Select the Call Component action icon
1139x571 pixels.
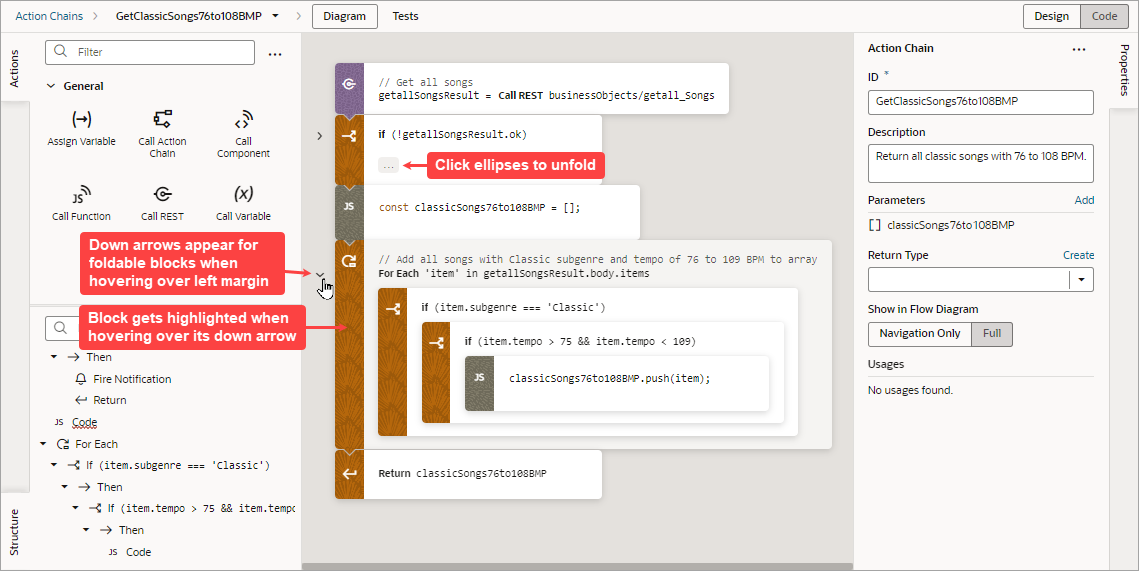(x=243, y=120)
